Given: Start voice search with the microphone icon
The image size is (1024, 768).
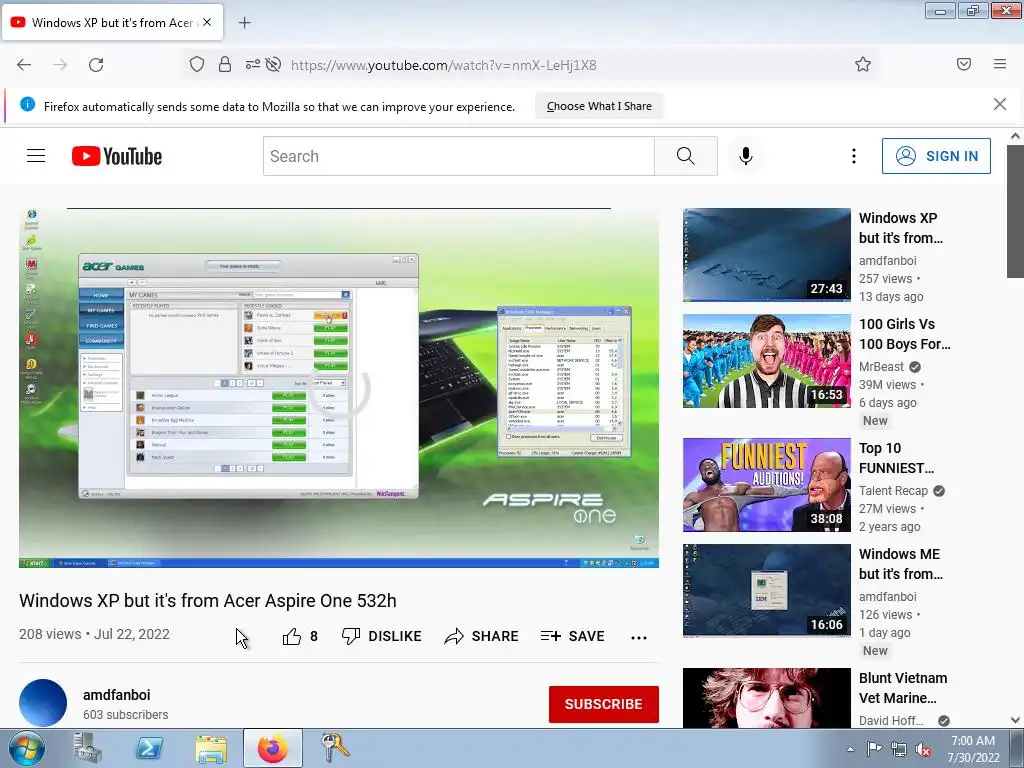Looking at the screenshot, I should (746, 156).
